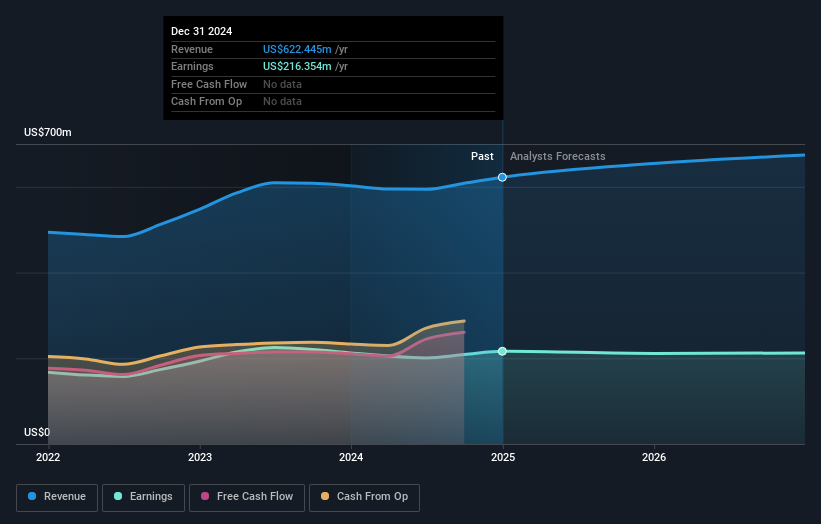Click the Revenue row label in tooltip
This screenshot has height=524, width=821.
click(x=192, y=49)
